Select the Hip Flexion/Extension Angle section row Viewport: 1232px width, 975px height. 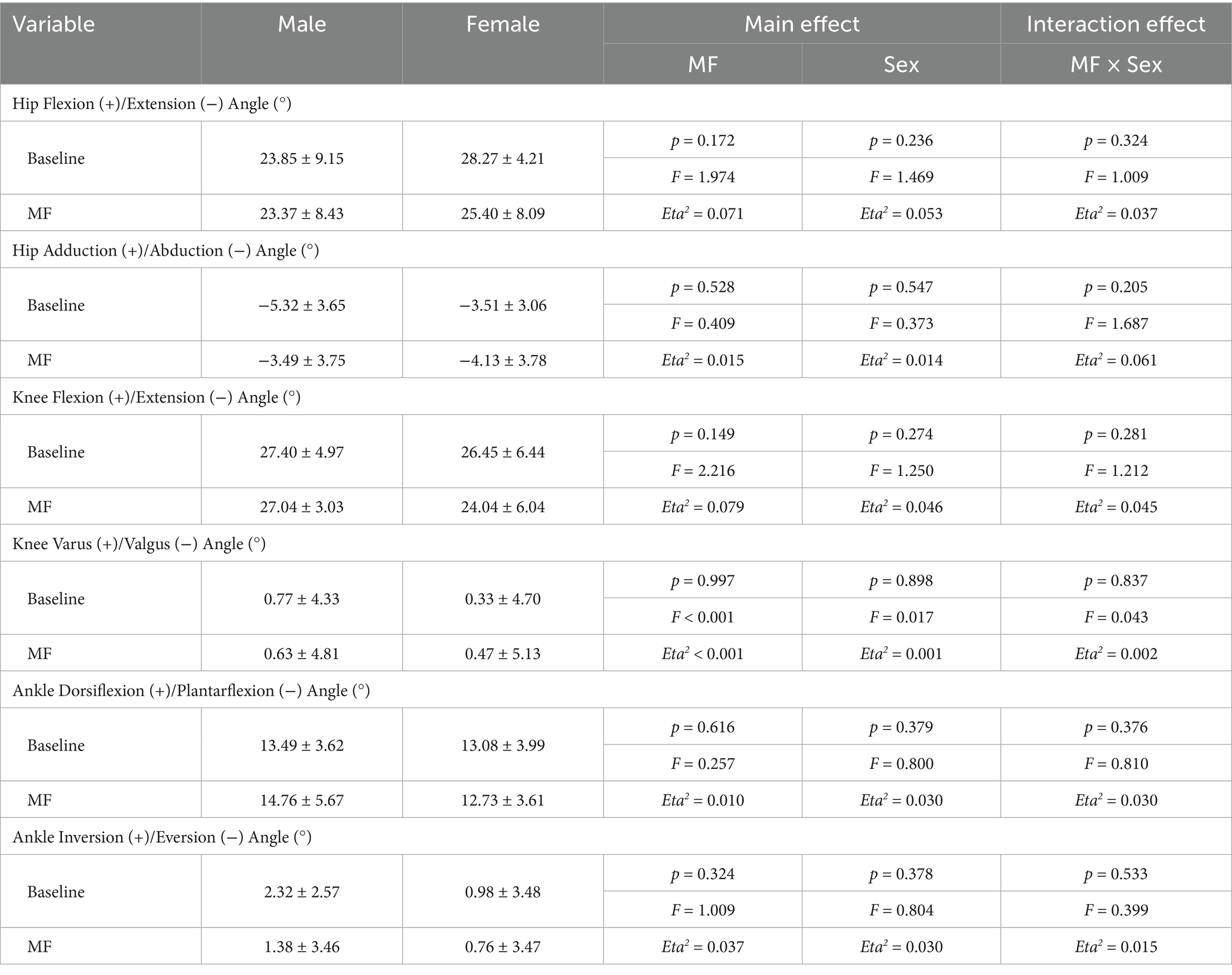pyautogui.click(x=152, y=104)
